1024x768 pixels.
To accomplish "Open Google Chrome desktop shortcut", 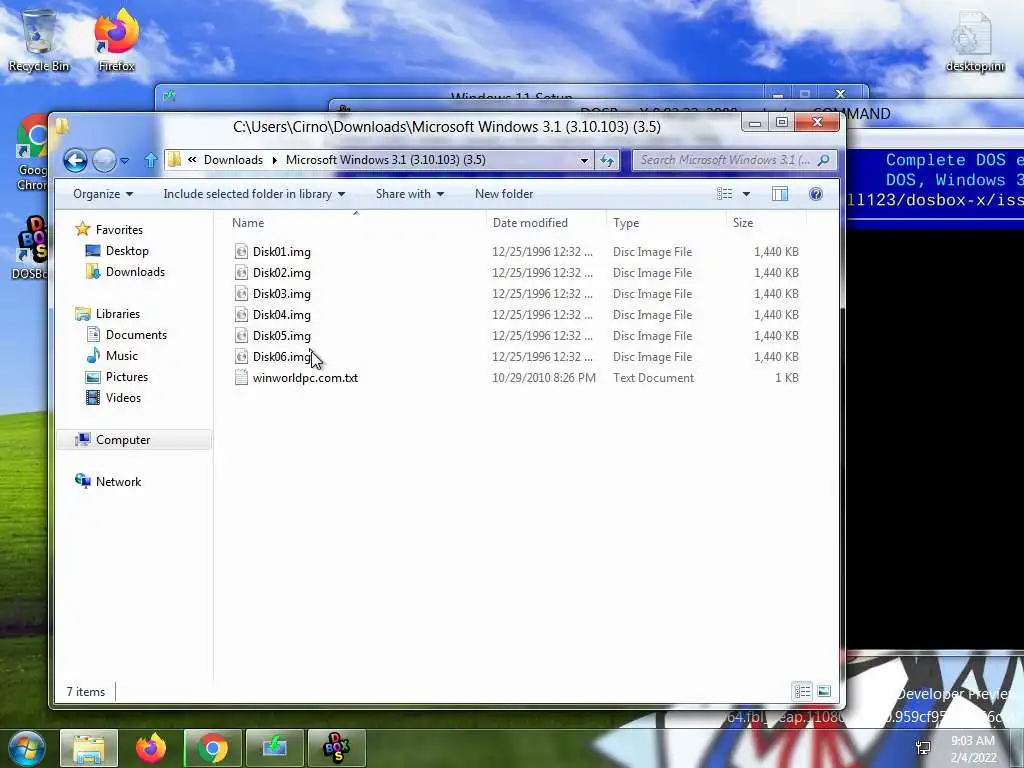I will coord(32,153).
